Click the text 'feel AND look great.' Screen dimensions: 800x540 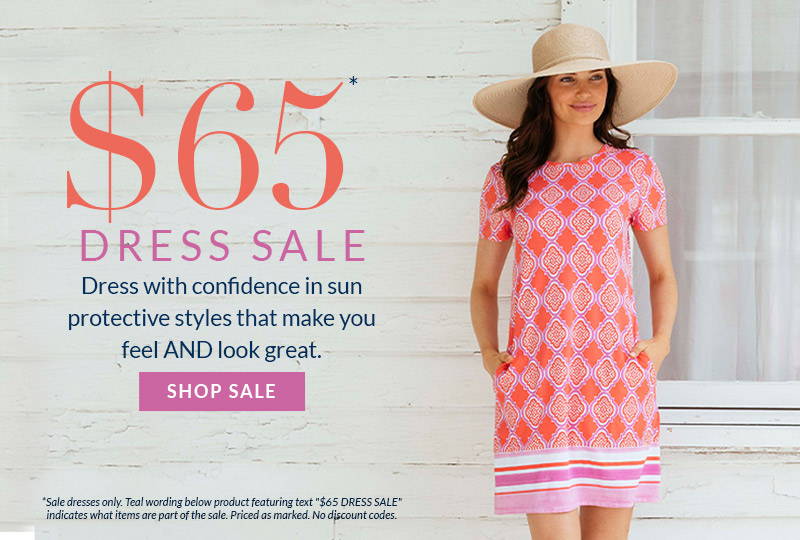(221, 351)
